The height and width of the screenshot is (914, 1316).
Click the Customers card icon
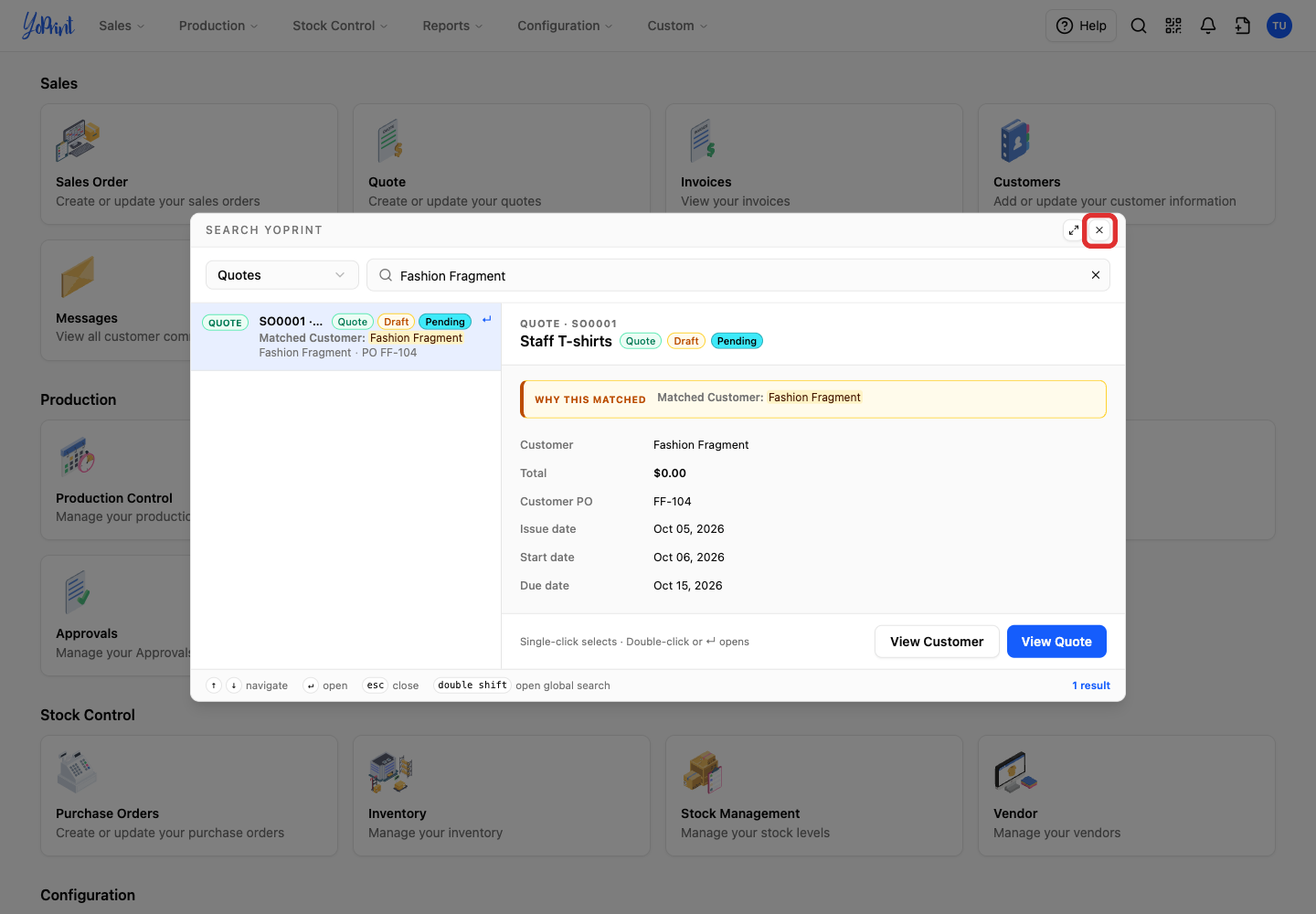coord(1015,141)
